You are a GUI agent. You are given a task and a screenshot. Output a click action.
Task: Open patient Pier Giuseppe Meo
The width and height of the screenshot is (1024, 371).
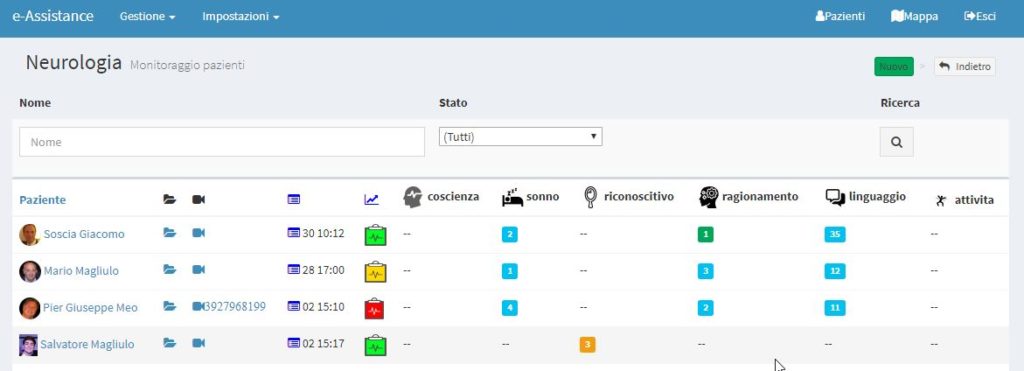pos(90,307)
